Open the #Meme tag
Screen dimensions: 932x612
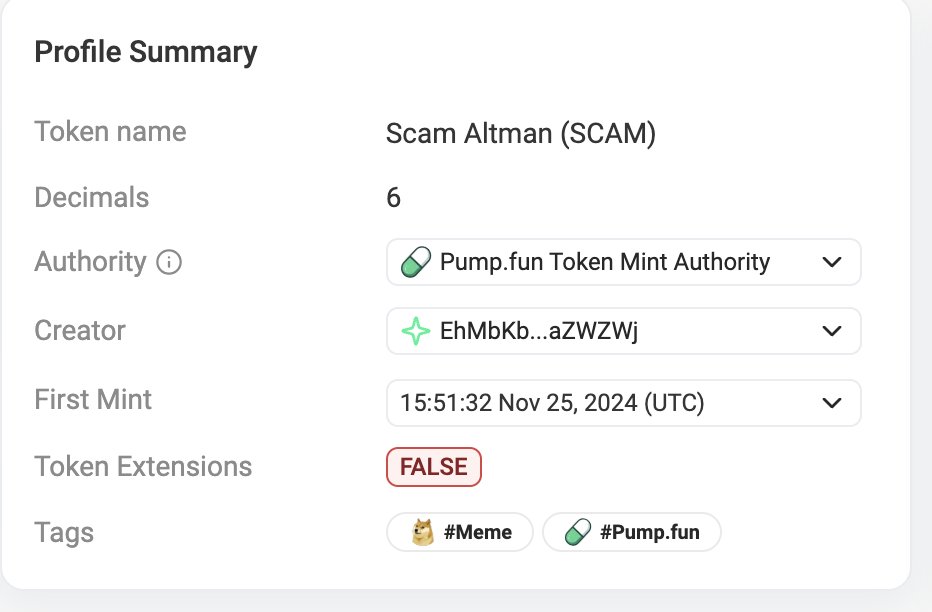tap(459, 532)
